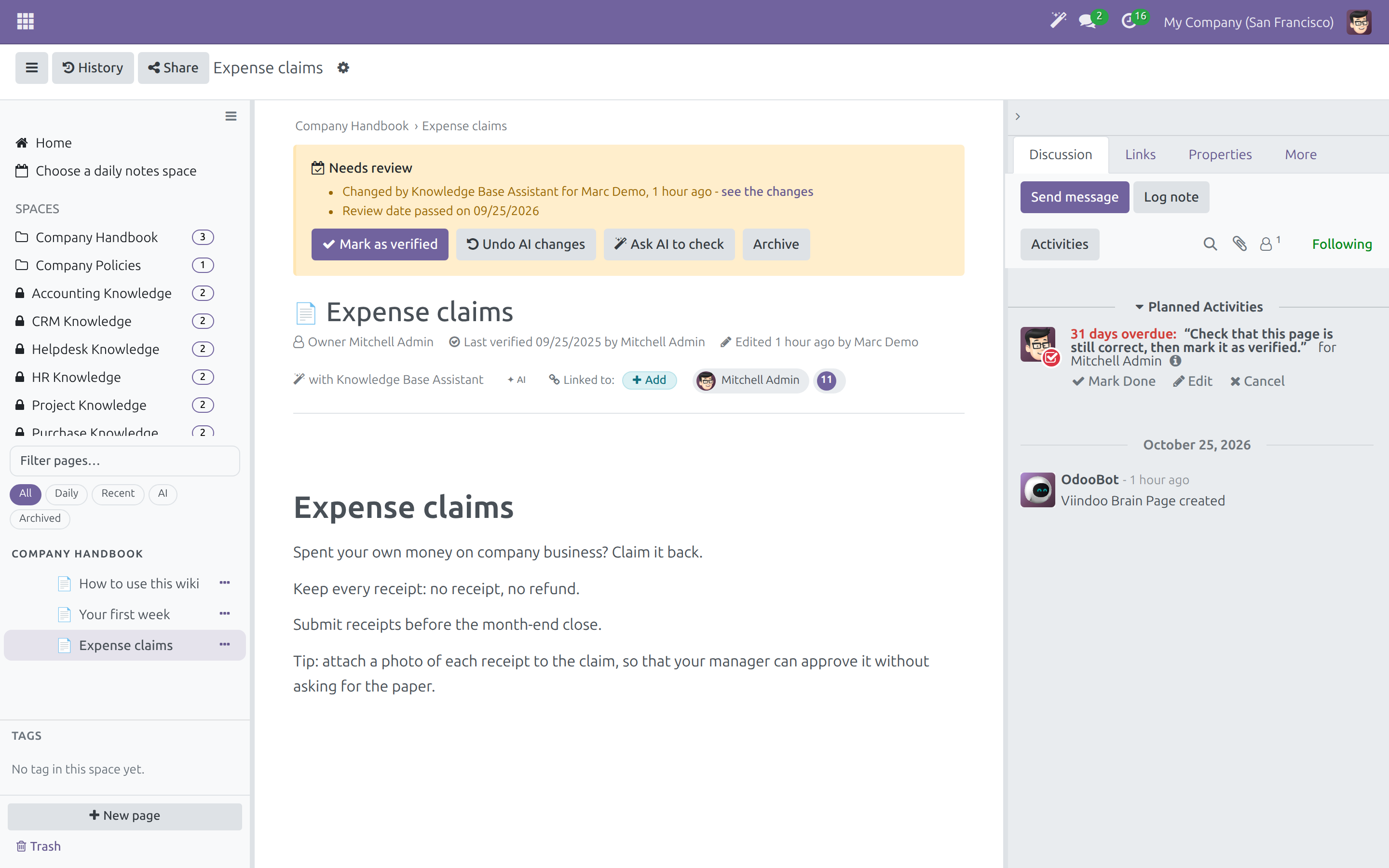The image size is (1389, 868).
Task: Open the Trash link
Action: [39, 846]
